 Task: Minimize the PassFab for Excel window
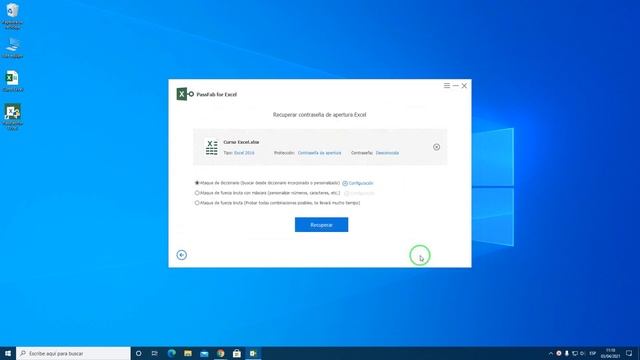click(456, 86)
